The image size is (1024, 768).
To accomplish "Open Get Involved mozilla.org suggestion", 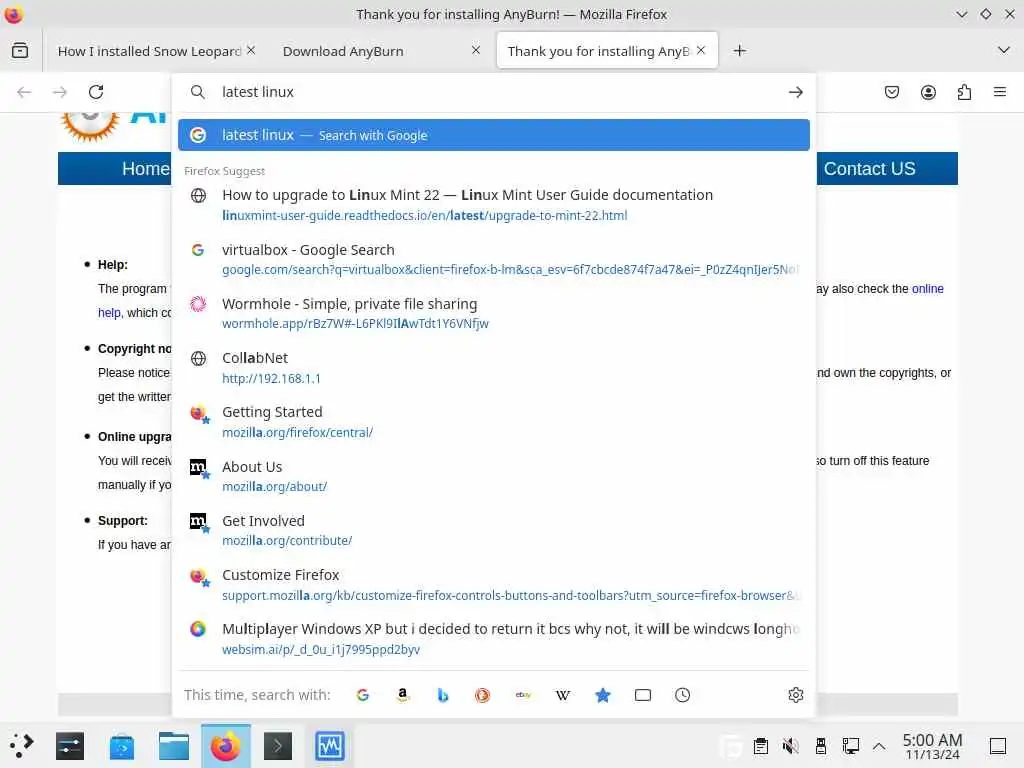I will [x=494, y=530].
